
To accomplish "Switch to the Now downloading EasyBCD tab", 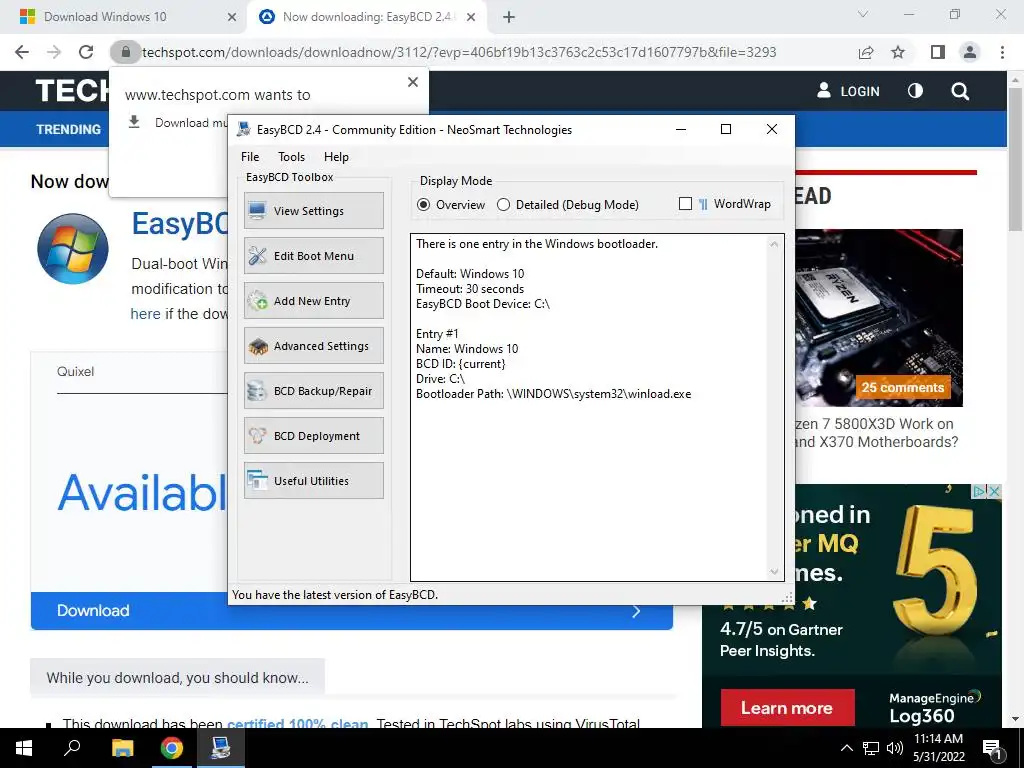I will click(366, 17).
